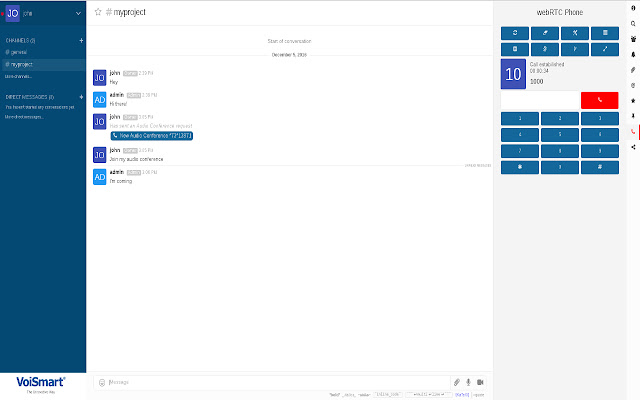Click the 'Call established' status text
Viewport: 640px width, 400px height.
(547, 64)
